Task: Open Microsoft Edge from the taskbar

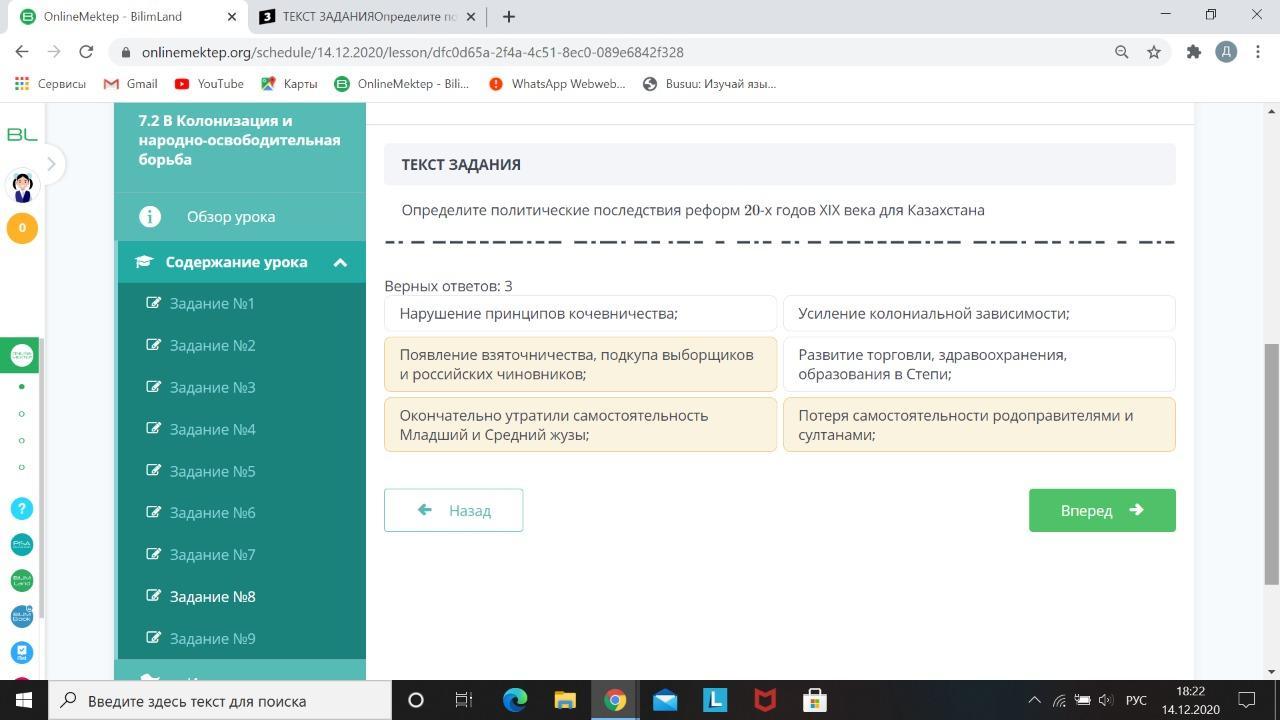Action: (515, 700)
